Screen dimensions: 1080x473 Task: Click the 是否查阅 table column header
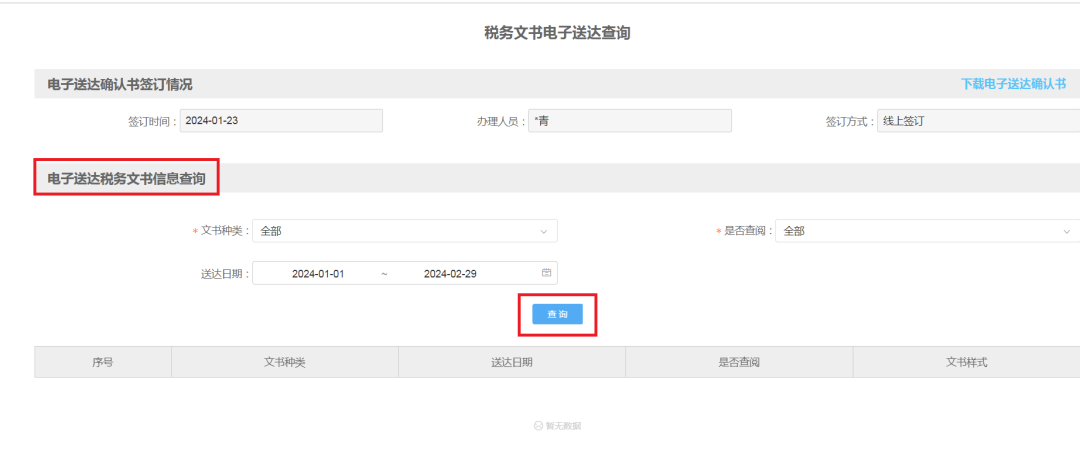point(739,362)
